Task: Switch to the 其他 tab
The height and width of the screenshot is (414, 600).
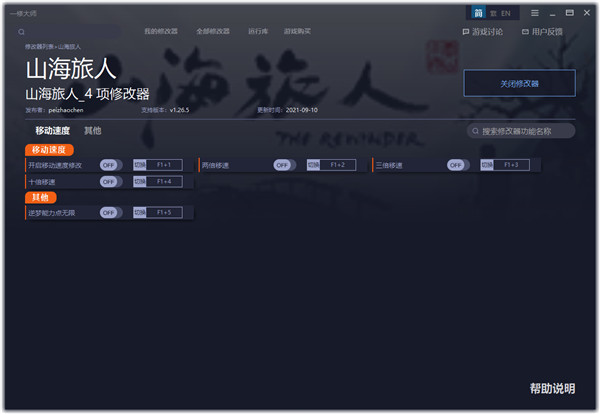Action: tap(93, 131)
